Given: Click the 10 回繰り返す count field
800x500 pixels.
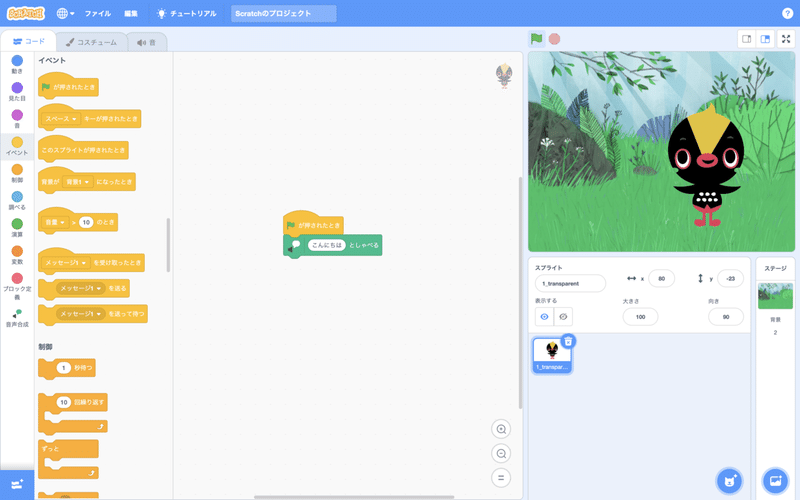Looking at the screenshot, I should point(63,402).
